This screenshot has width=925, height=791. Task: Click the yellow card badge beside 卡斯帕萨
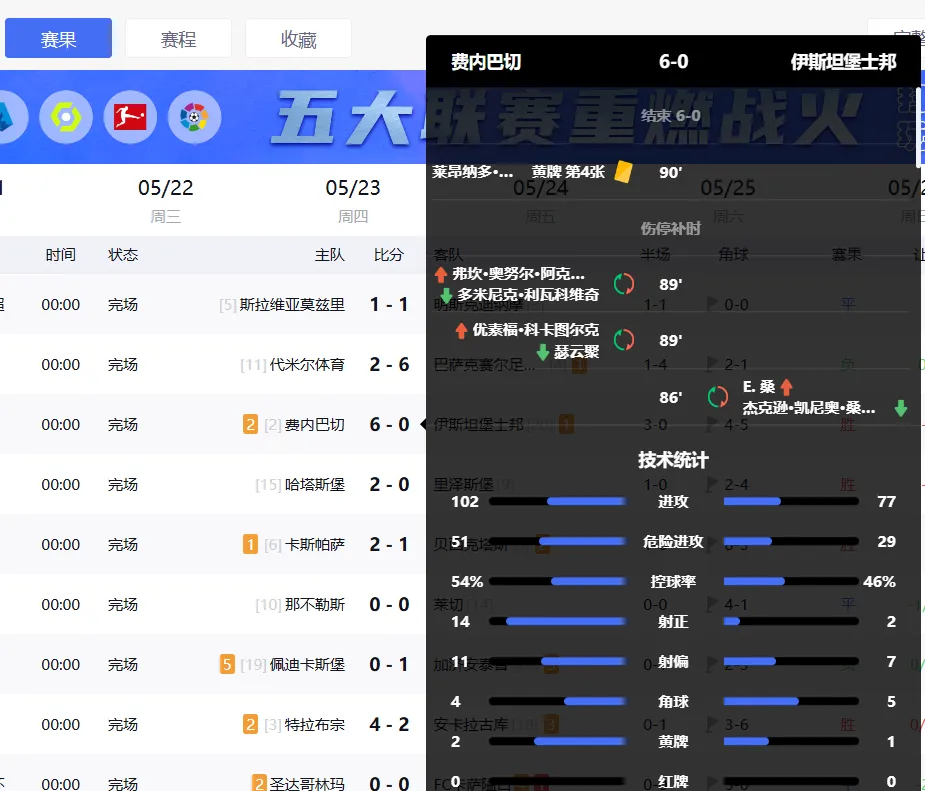250,544
